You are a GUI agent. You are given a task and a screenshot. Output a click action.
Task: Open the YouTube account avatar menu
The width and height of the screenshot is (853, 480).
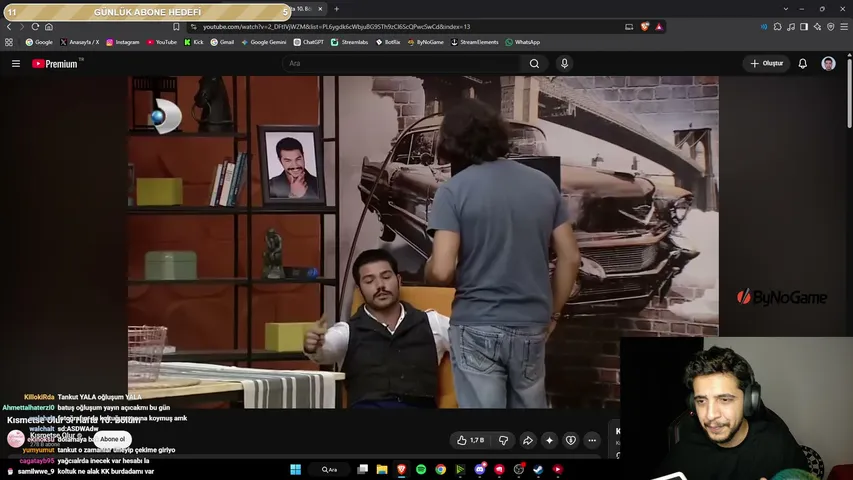(x=828, y=64)
